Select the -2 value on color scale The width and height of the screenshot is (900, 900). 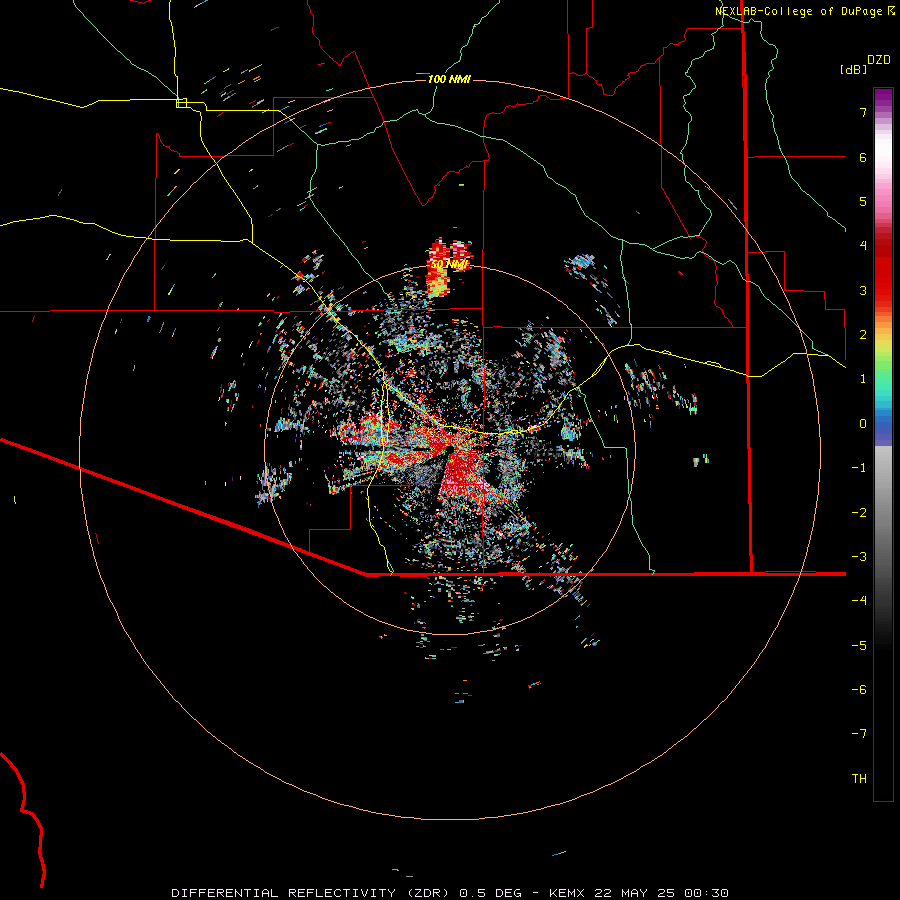pos(859,513)
